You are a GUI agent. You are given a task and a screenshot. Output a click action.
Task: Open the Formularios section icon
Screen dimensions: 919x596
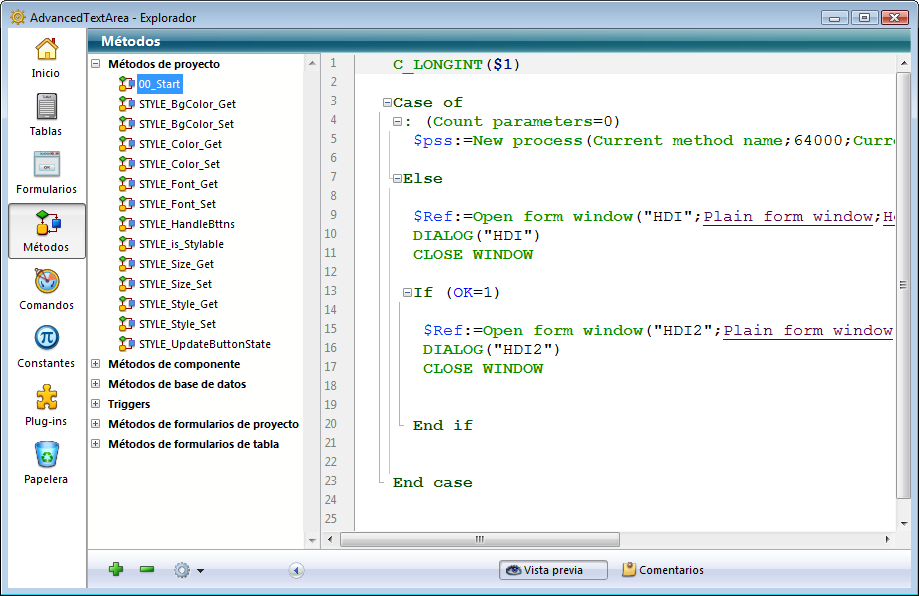(46, 166)
